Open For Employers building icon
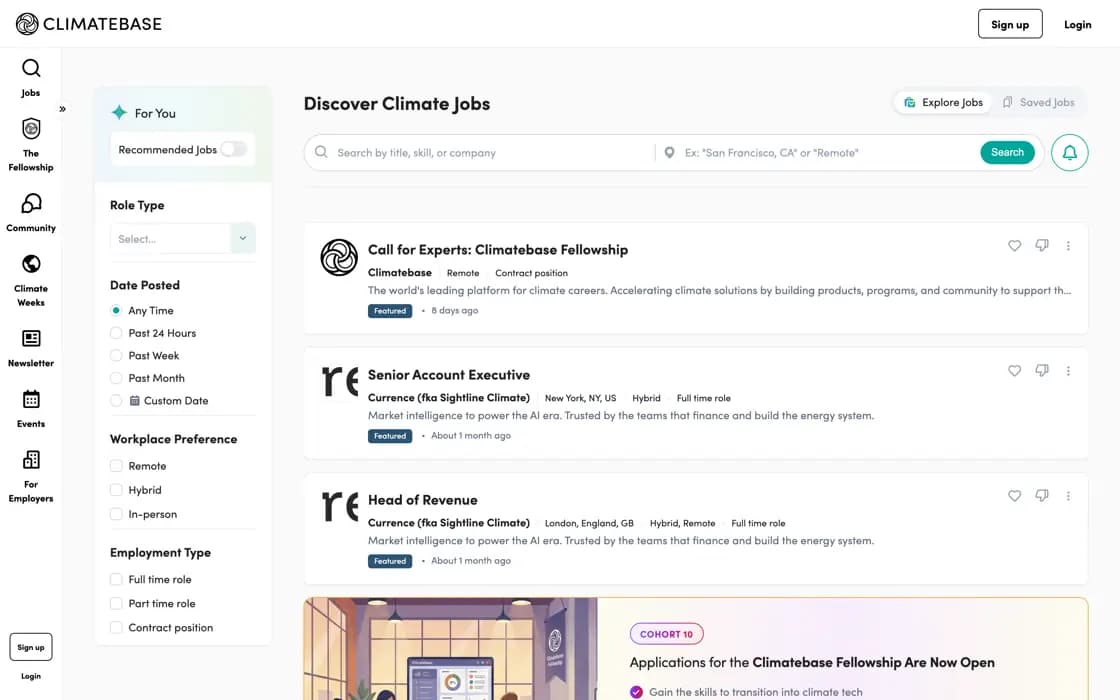 tap(31, 460)
